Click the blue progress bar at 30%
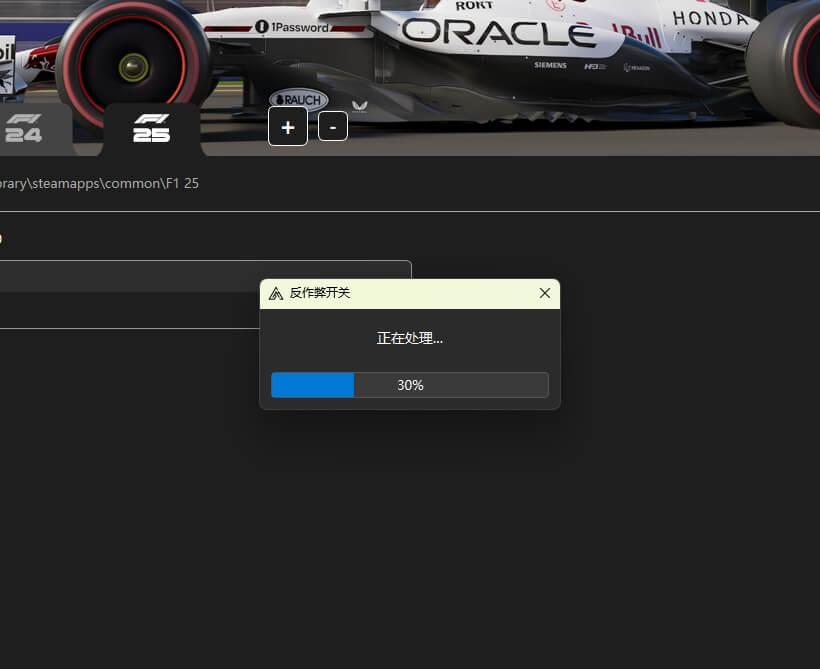Viewport: 820px width, 669px height. point(312,385)
